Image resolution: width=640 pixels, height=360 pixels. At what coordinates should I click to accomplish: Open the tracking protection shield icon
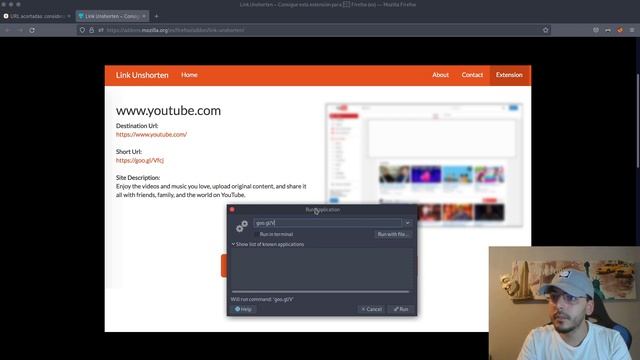[82, 30]
